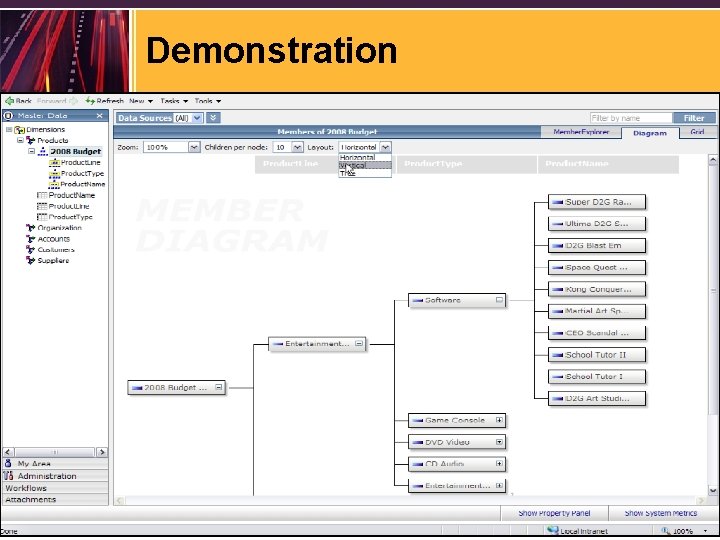Viewport: 720px width, 540px height.
Task: Click the Back arrow icon
Action: tap(9, 101)
